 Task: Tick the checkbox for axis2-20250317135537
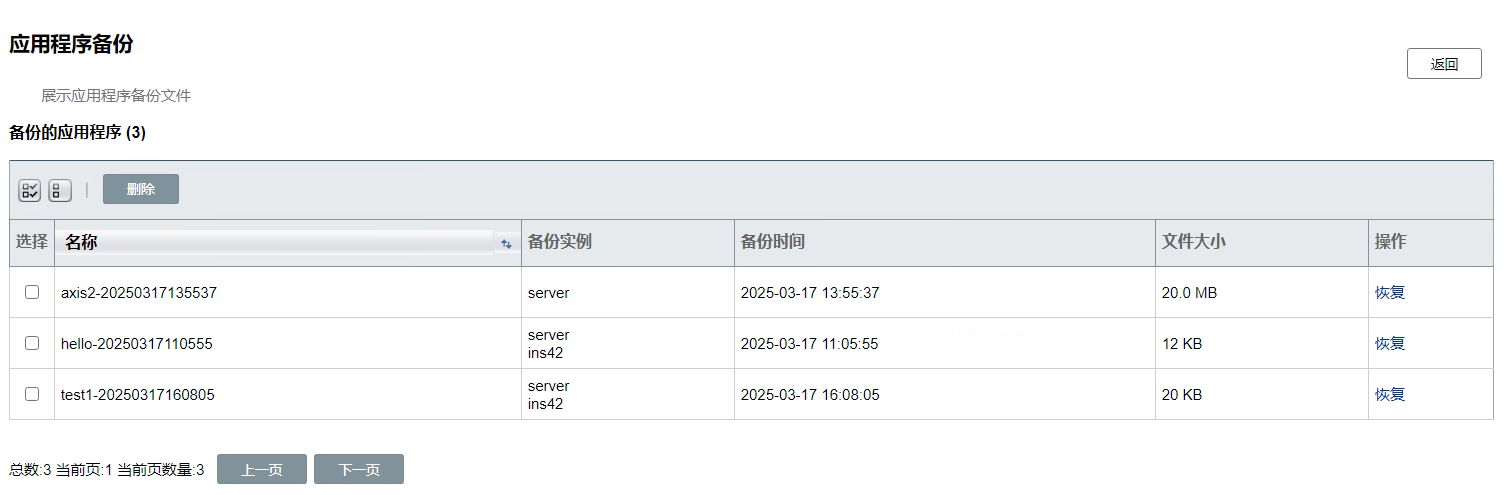[32, 292]
